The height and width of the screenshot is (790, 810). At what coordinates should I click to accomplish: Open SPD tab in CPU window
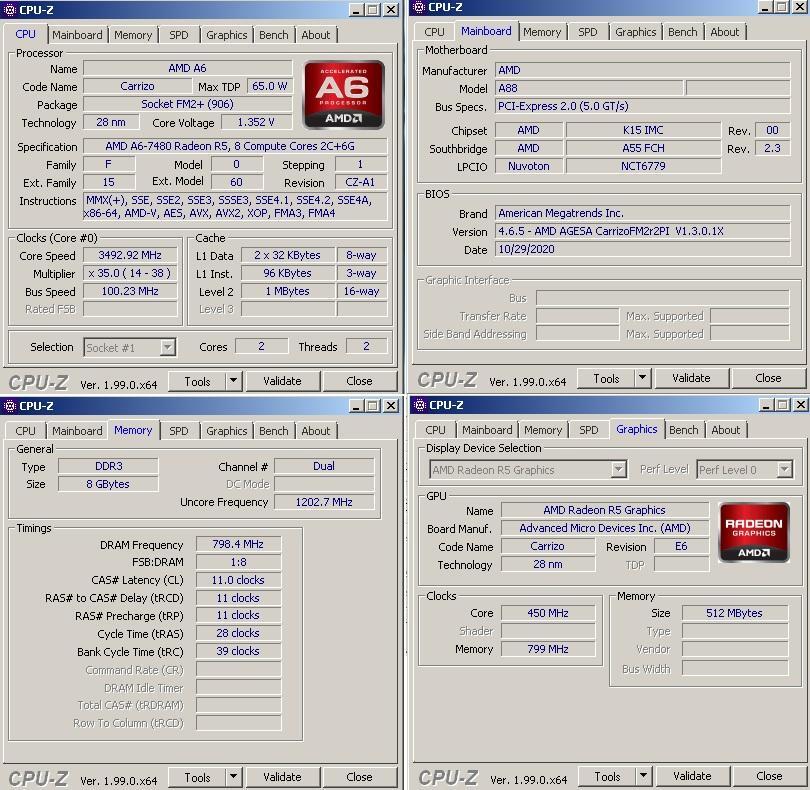tap(179, 35)
